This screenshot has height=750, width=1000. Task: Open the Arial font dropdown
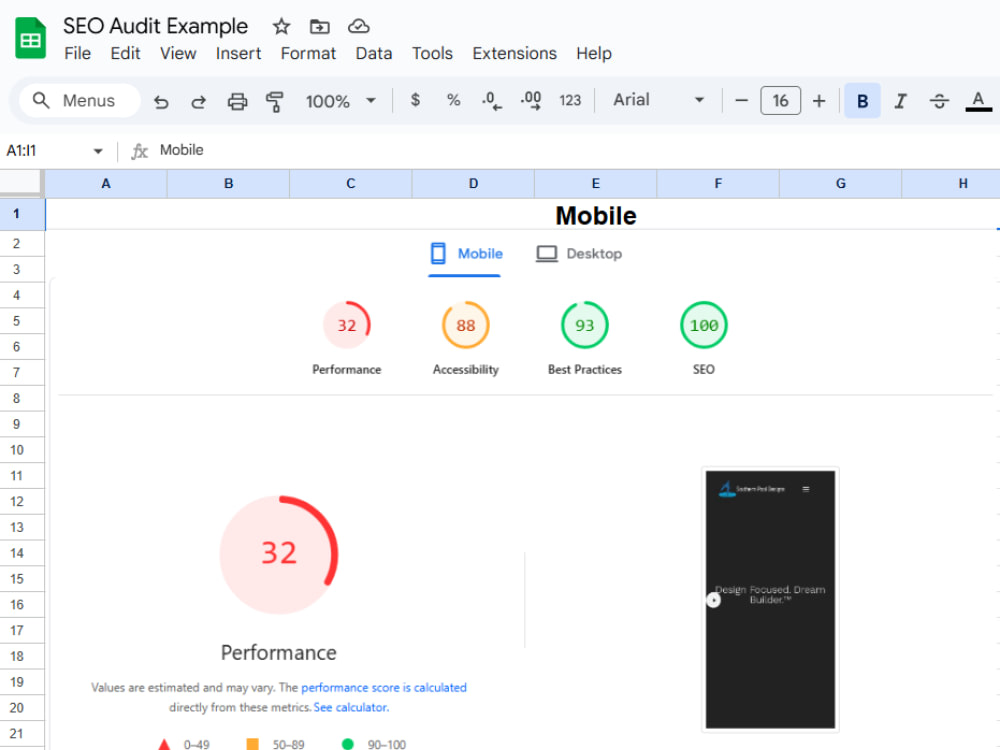(658, 100)
